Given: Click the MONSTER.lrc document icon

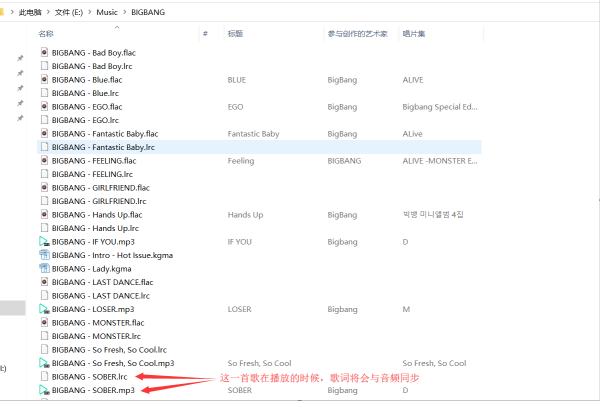Looking at the screenshot, I should tap(44, 336).
